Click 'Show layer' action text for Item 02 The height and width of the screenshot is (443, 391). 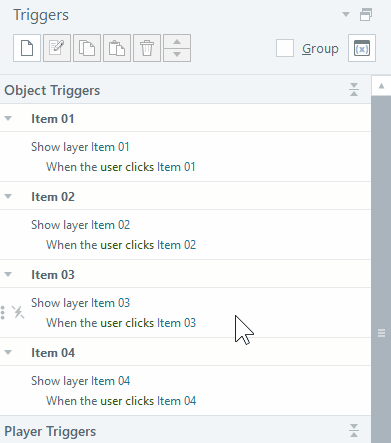pos(60,225)
